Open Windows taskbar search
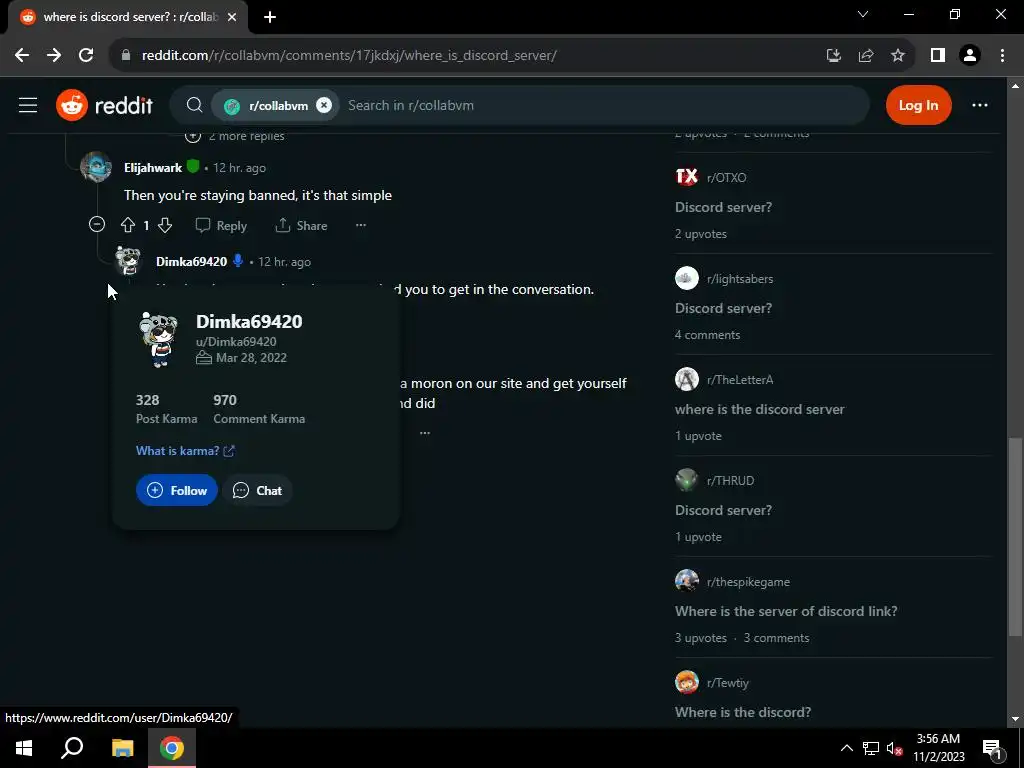 [72, 748]
